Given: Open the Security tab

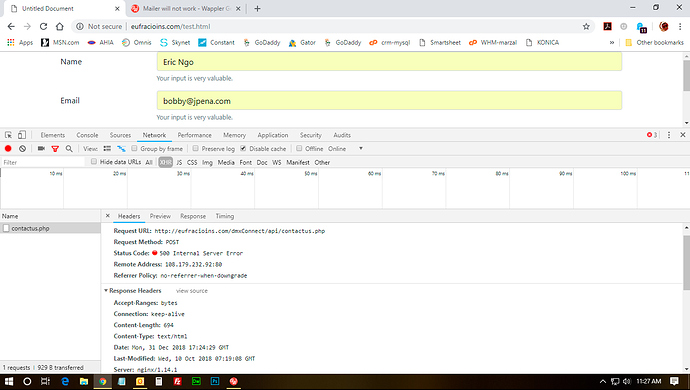Looking at the screenshot, I should tap(311, 135).
